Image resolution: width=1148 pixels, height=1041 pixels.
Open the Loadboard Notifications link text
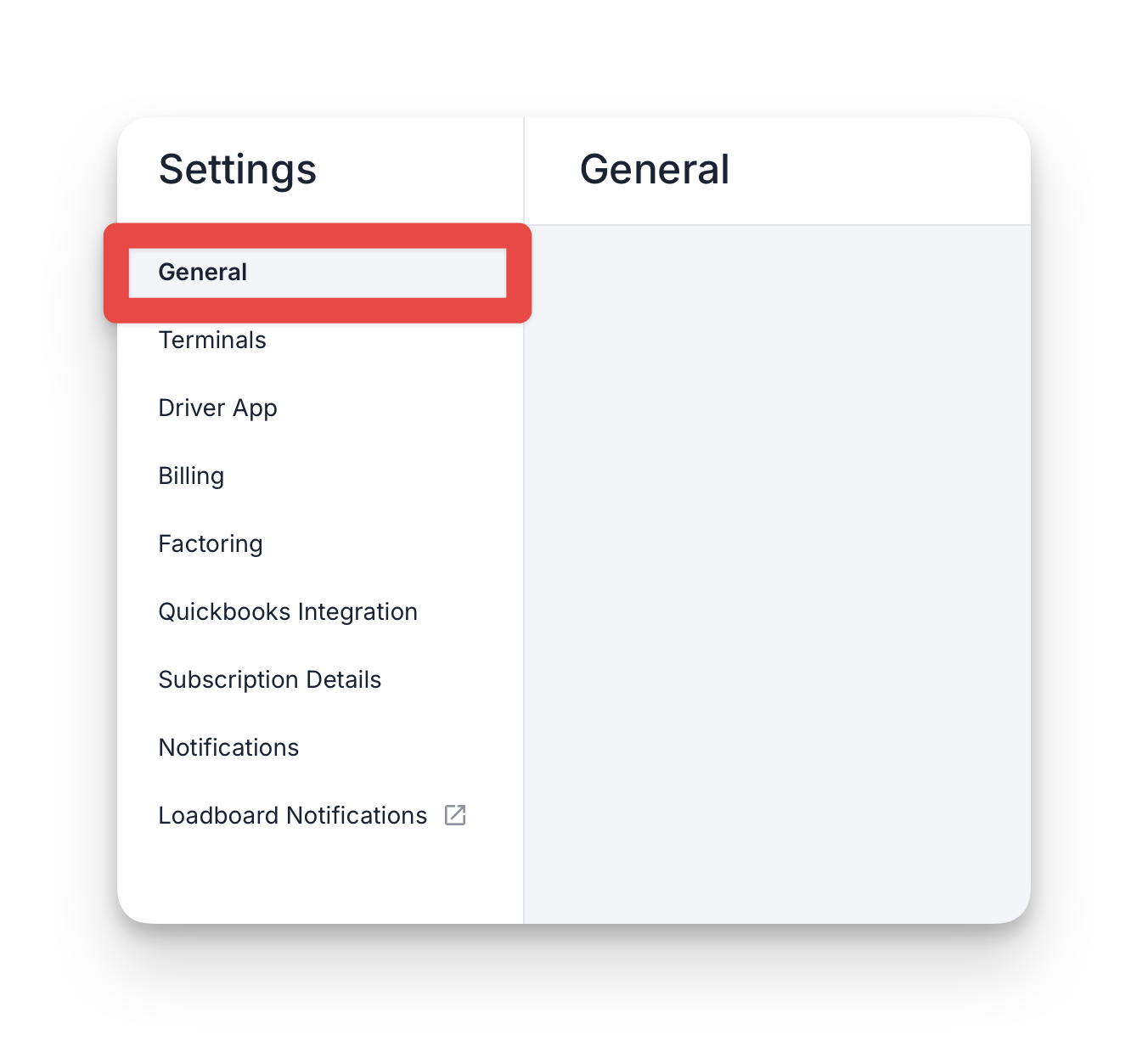coord(293,815)
